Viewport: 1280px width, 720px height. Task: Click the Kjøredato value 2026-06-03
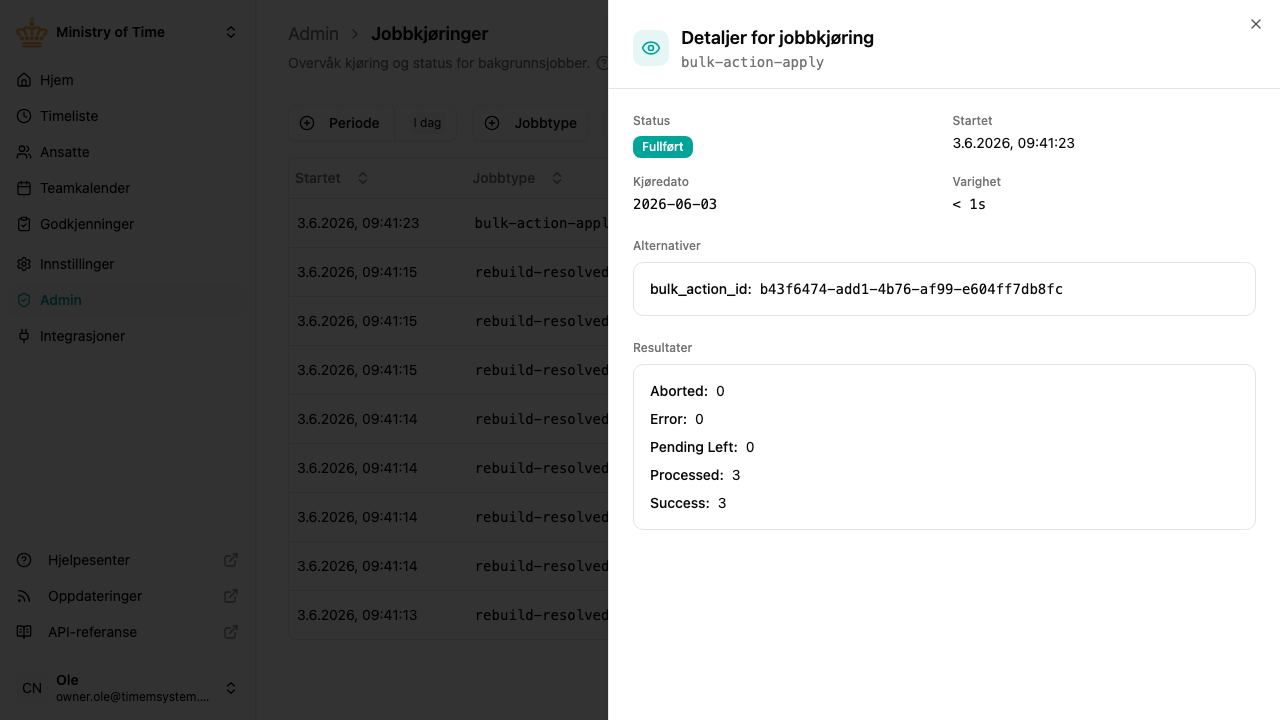[675, 204]
